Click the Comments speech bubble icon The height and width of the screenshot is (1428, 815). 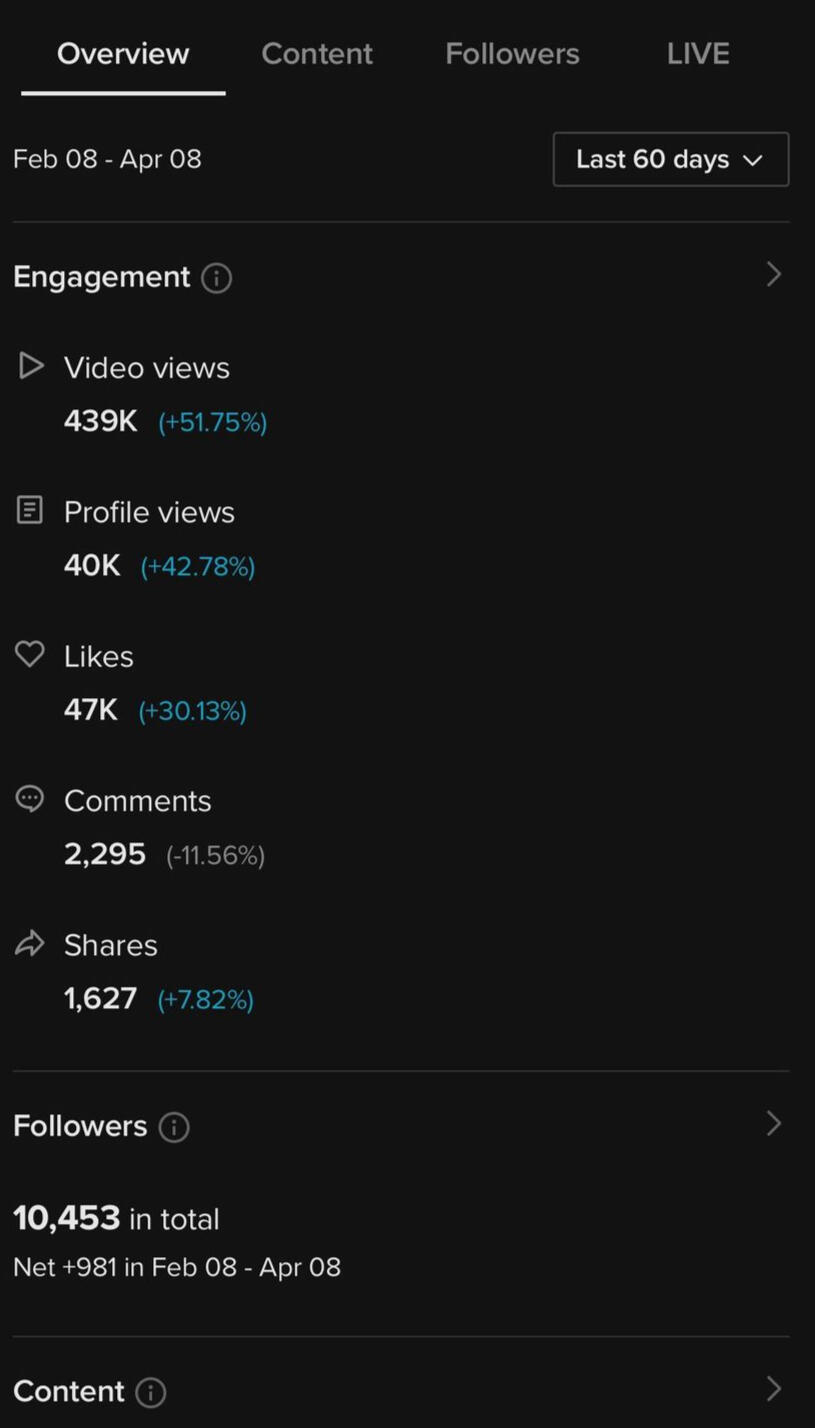coord(30,799)
